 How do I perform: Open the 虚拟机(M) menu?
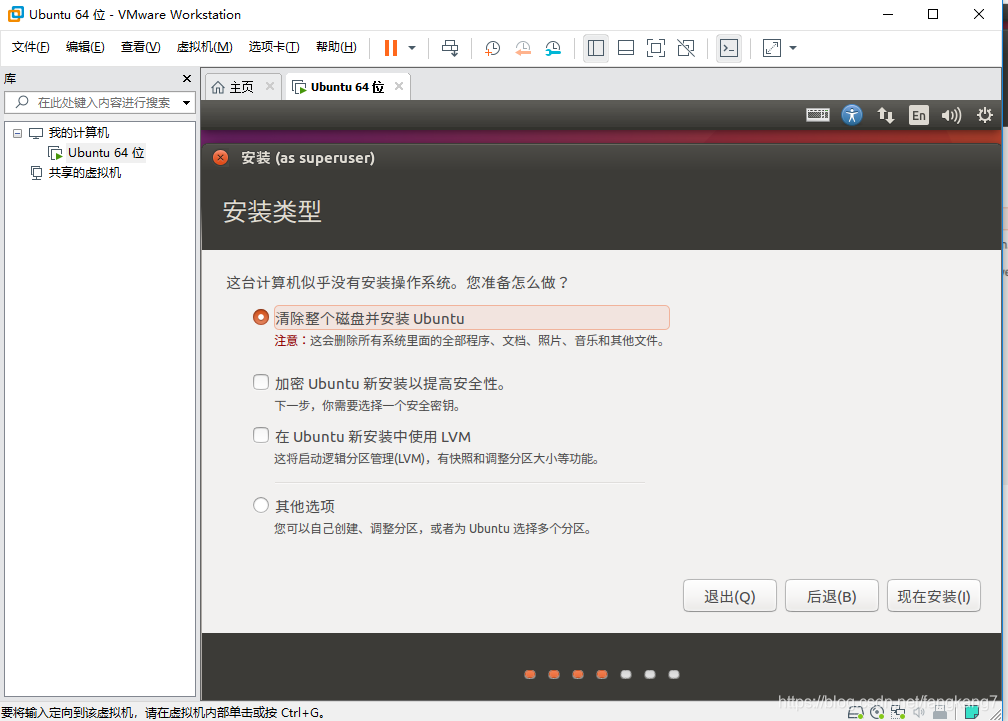[204, 47]
